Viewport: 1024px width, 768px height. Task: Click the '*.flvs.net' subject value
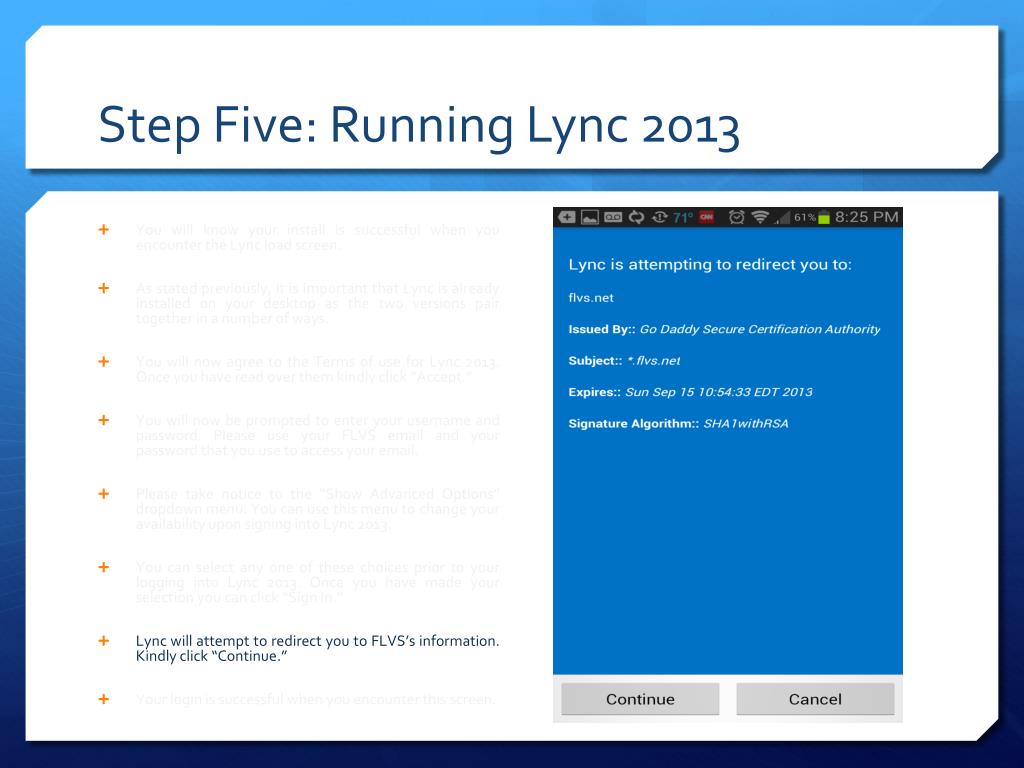point(654,360)
